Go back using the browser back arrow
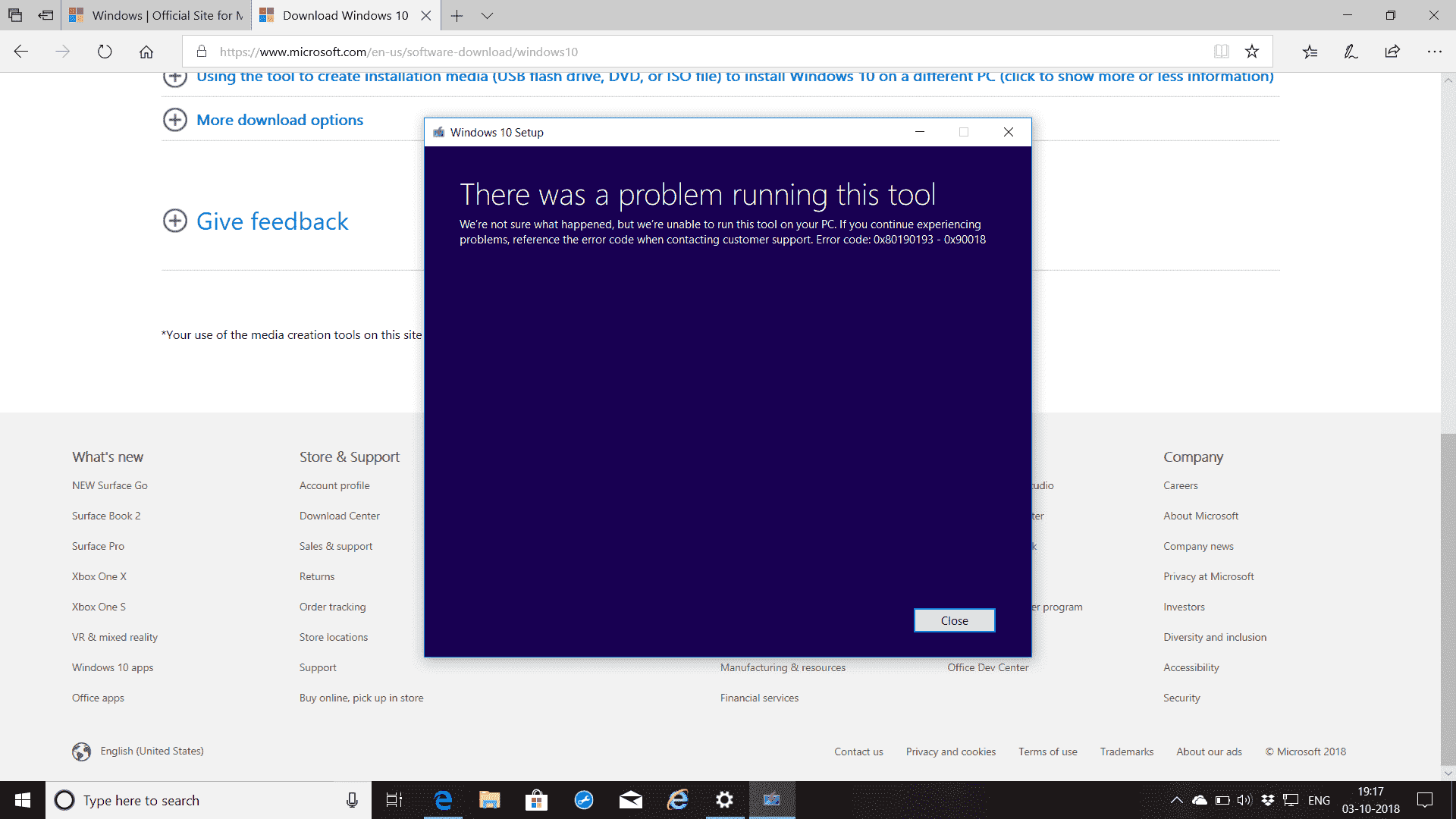The image size is (1456, 819). point(21,52)
